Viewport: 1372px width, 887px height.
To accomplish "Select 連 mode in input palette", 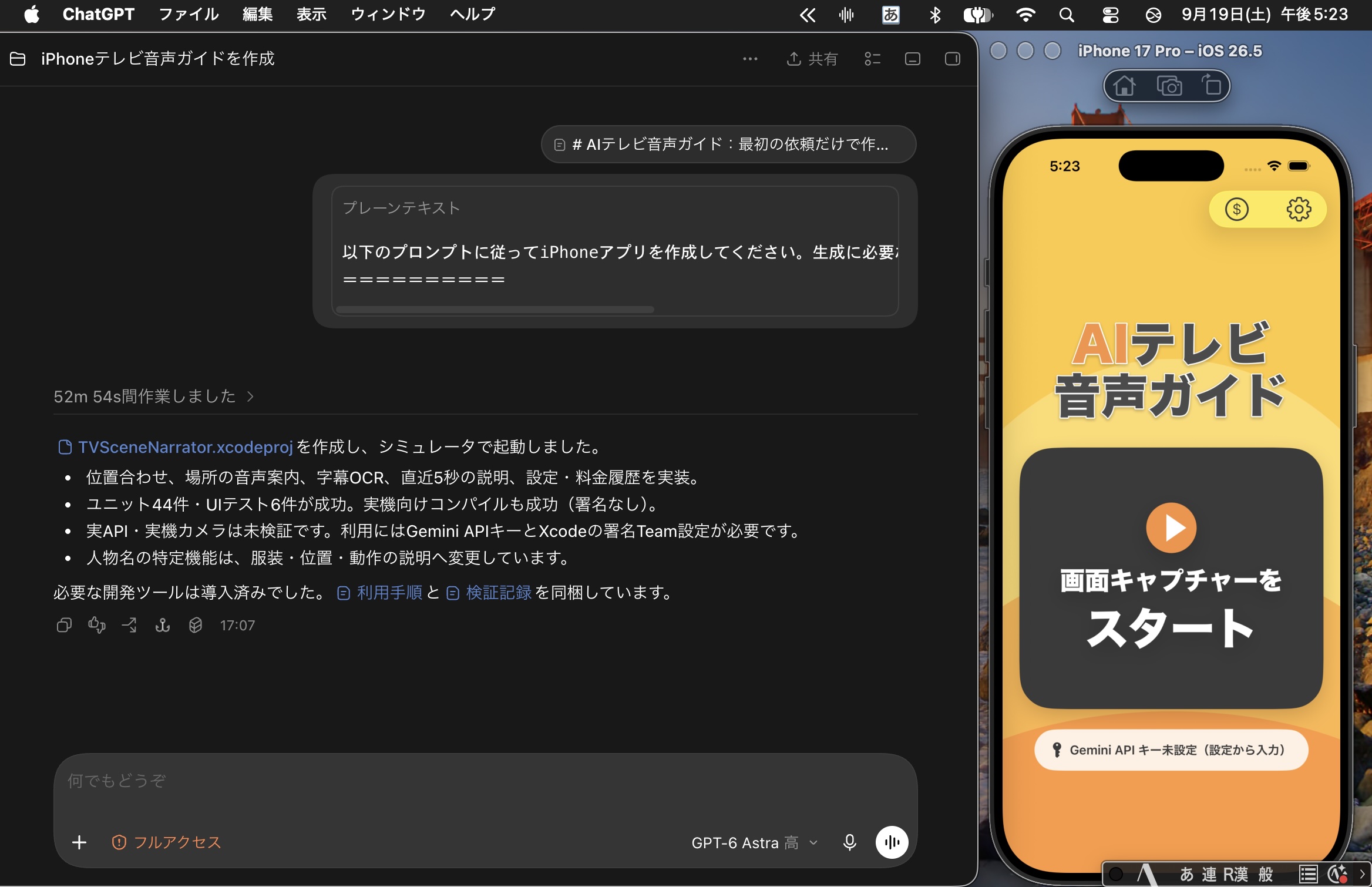I will (1209, 874).
